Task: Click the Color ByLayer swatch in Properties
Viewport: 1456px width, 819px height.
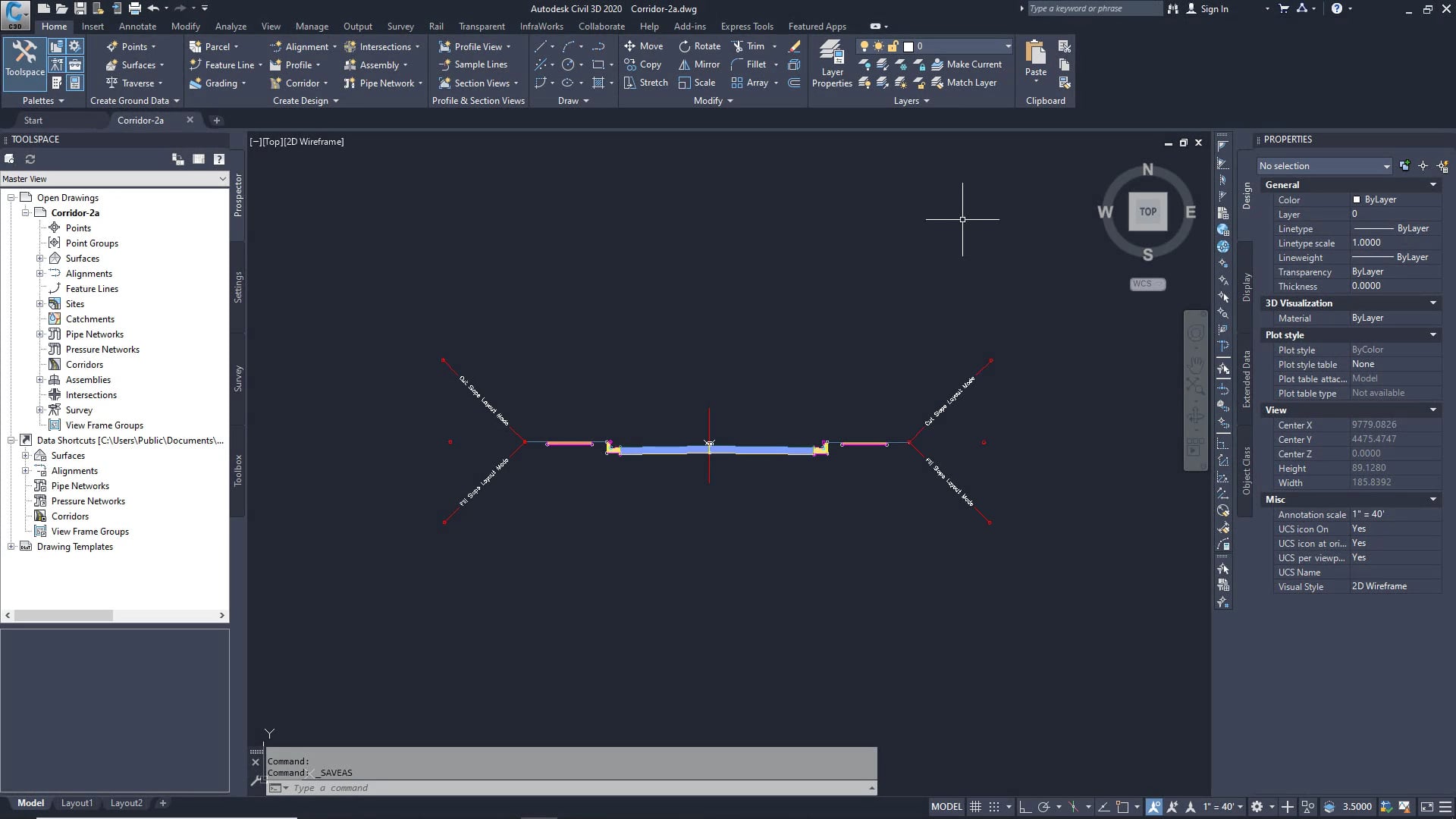Action: 1377,199
